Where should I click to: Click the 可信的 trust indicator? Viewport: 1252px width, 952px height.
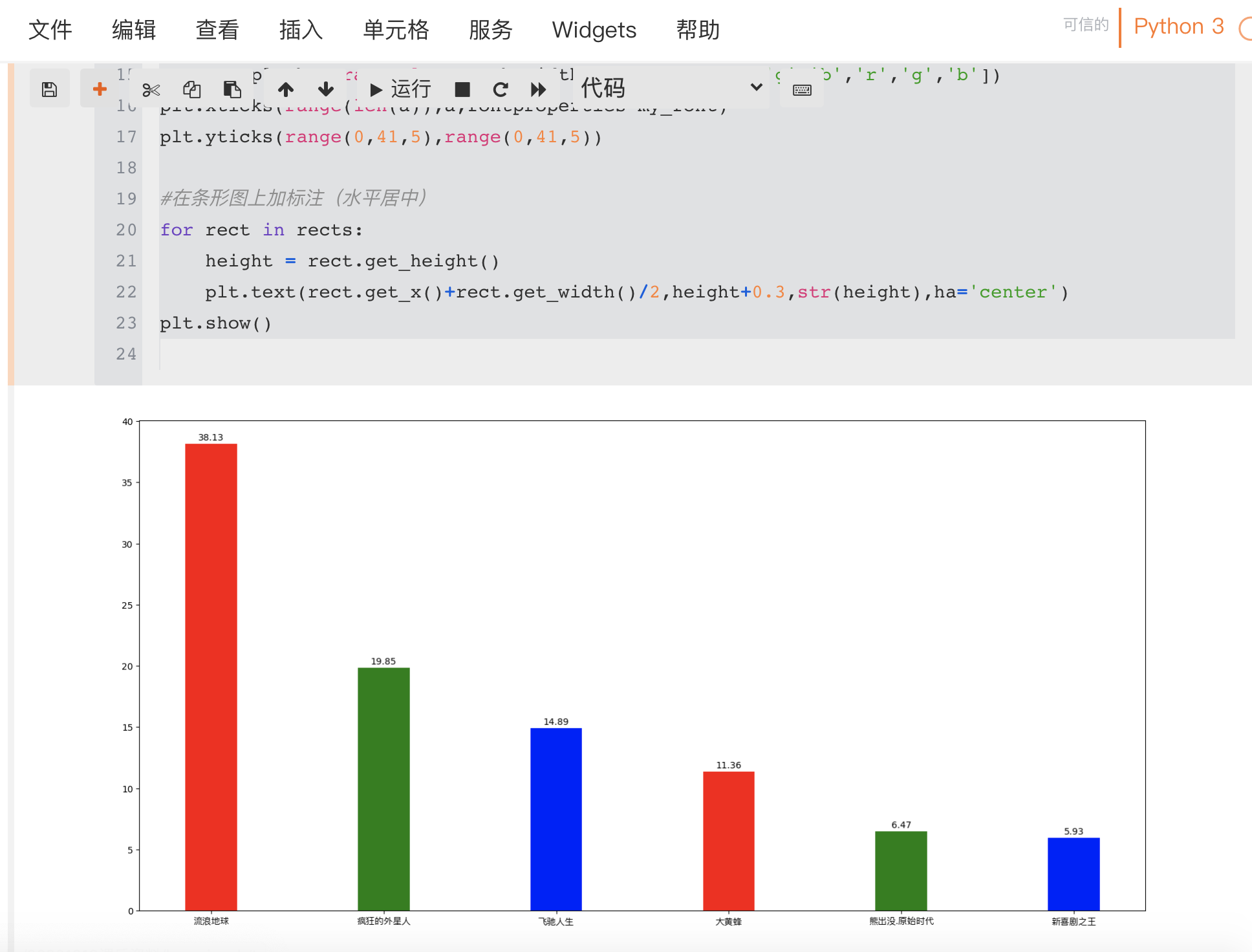[x=1085, y=25]
